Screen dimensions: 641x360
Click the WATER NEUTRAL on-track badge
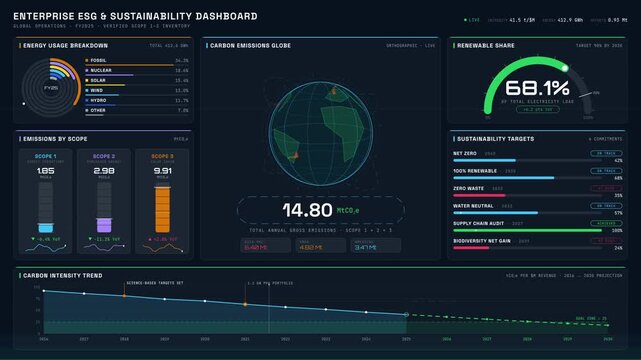[606, 206]
